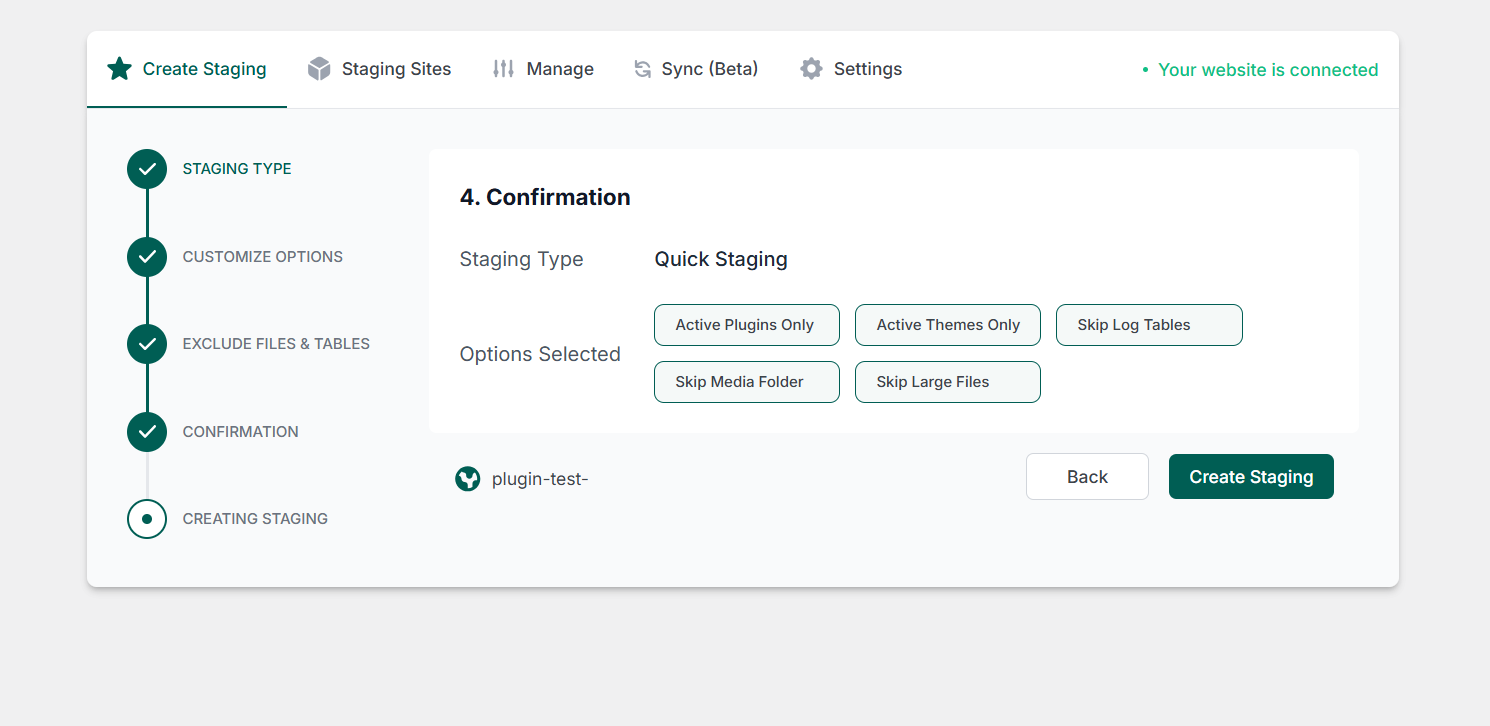Click the checkmark circle for Customize Options step
The image size is (1490, 726).
click(x=147, y=257)
